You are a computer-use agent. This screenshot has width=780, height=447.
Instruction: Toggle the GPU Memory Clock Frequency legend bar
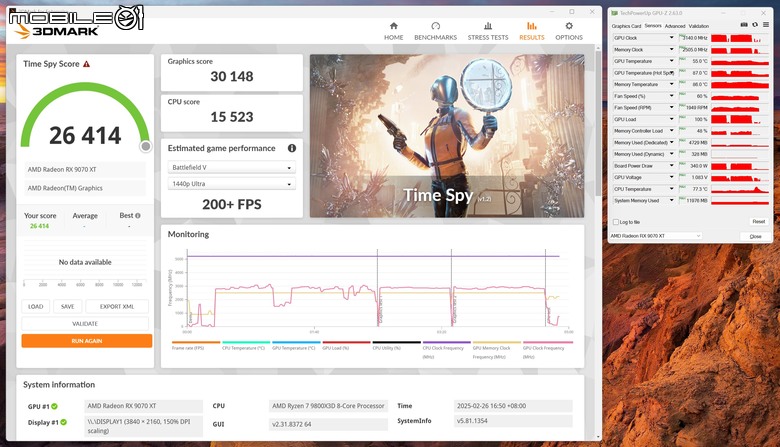tap(496, 342)
